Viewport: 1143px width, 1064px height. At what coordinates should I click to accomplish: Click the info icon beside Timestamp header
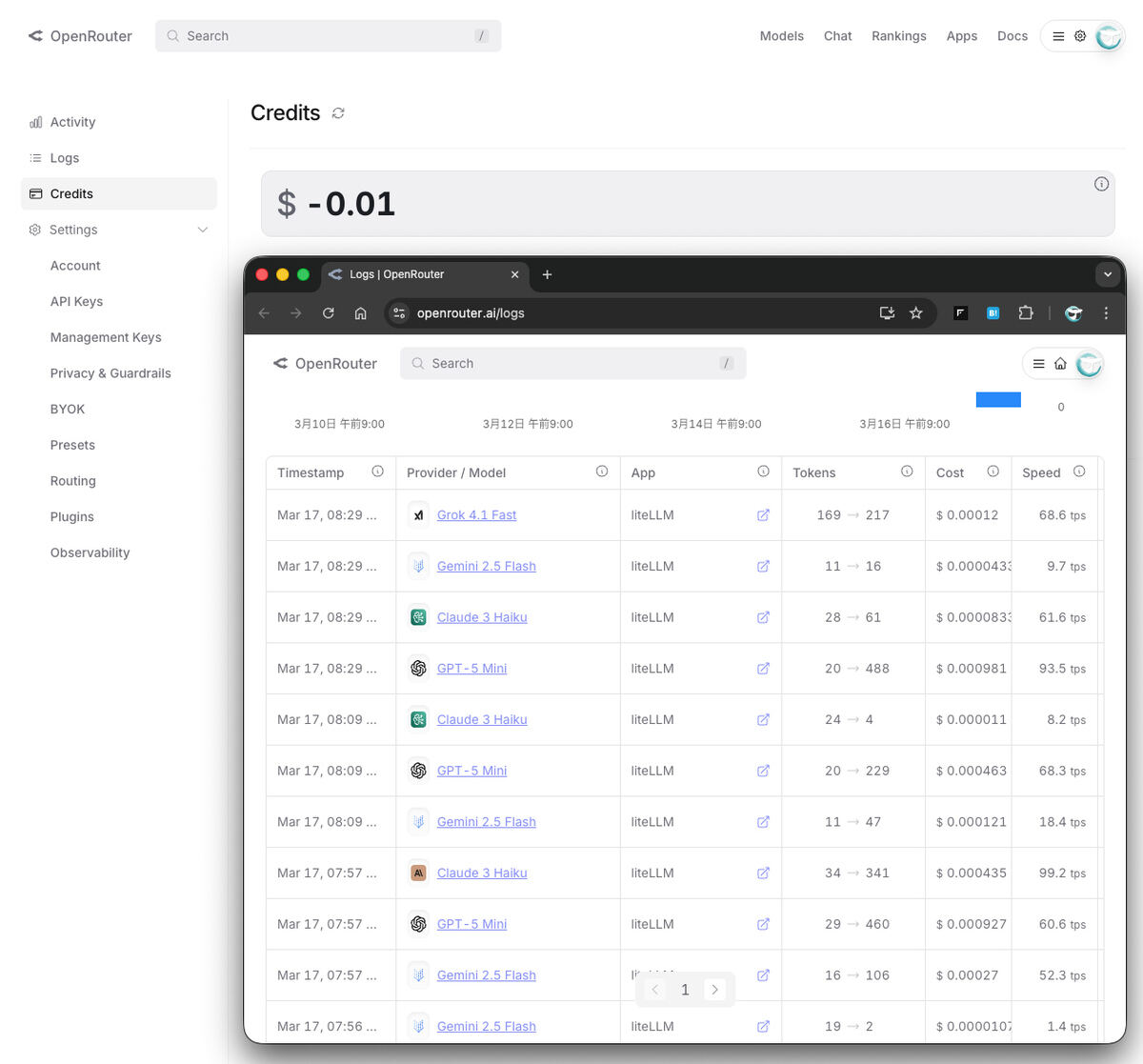point(377,472)
